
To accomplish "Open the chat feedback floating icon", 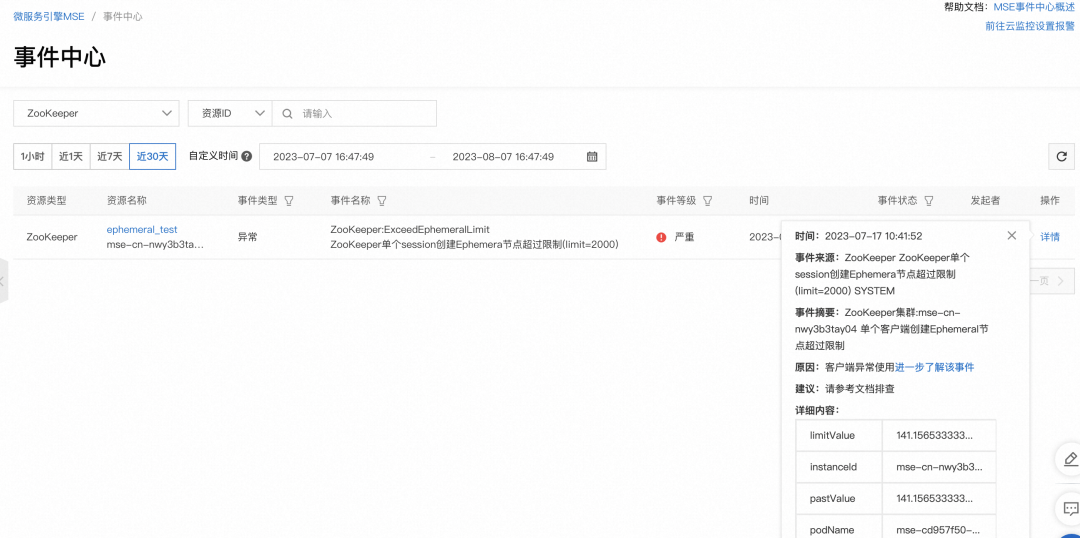I will [x=1070, y=508].
